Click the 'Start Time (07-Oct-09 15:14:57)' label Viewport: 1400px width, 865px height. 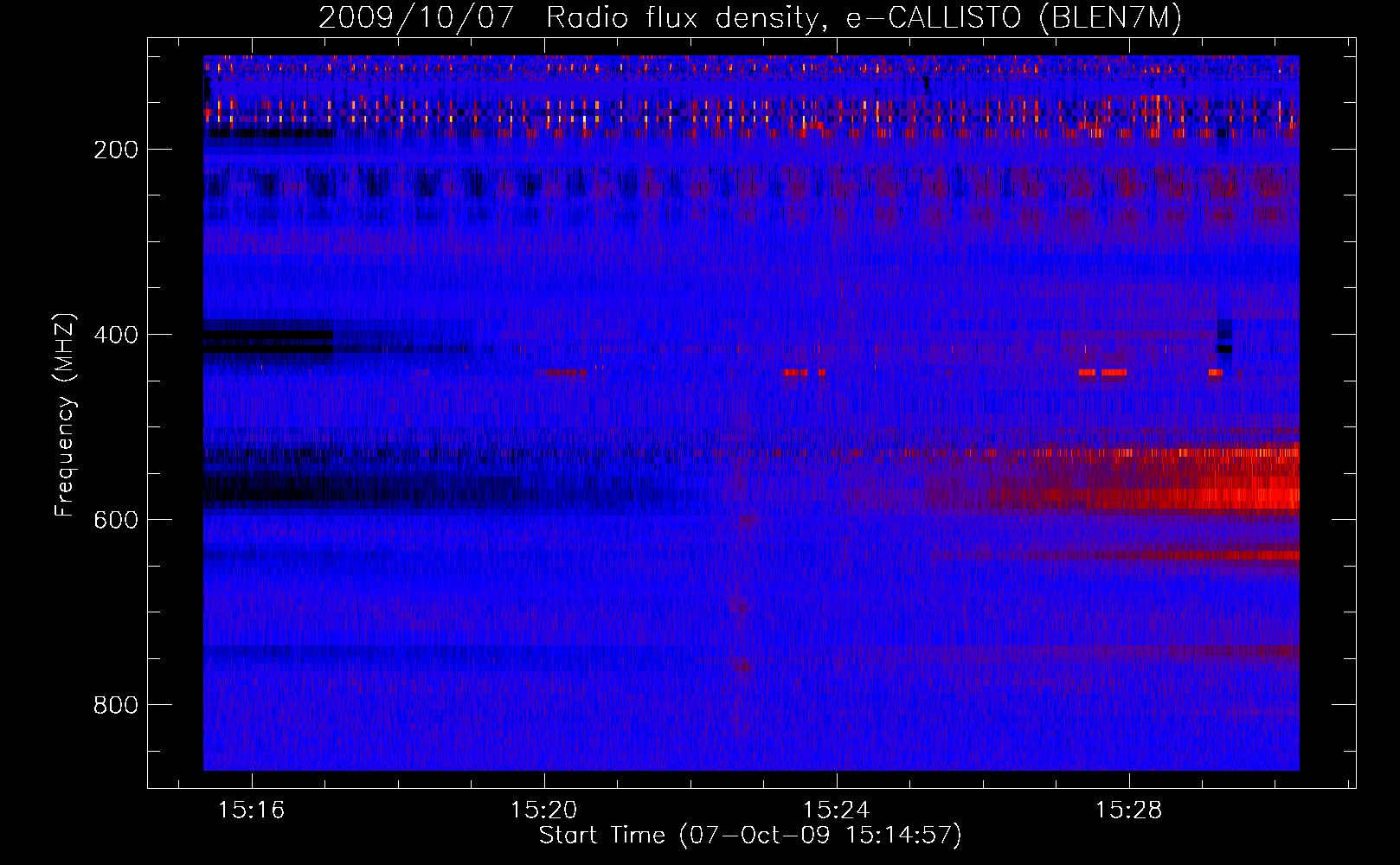coord(750,836)
